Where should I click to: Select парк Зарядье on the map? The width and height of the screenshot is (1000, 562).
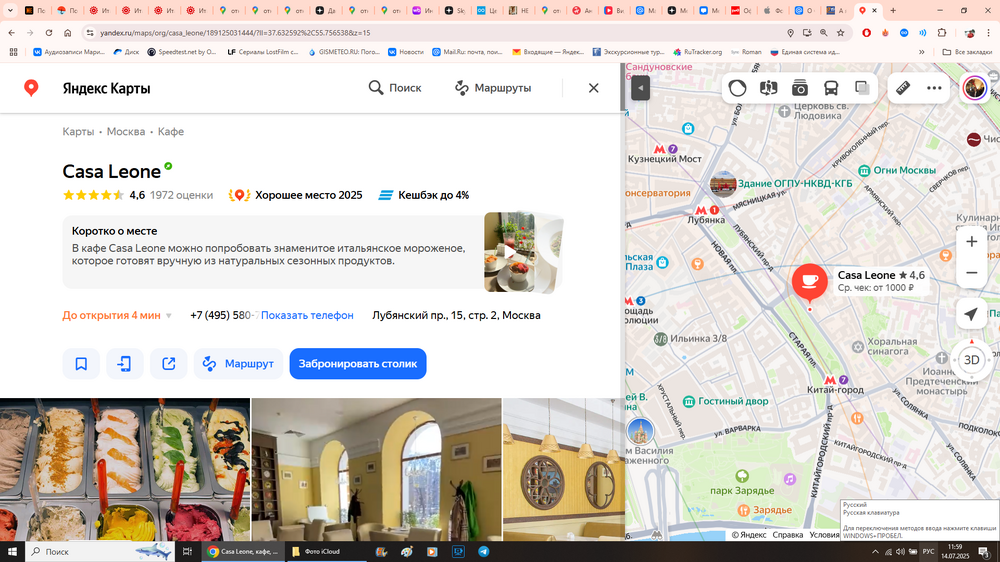(742, 490)
